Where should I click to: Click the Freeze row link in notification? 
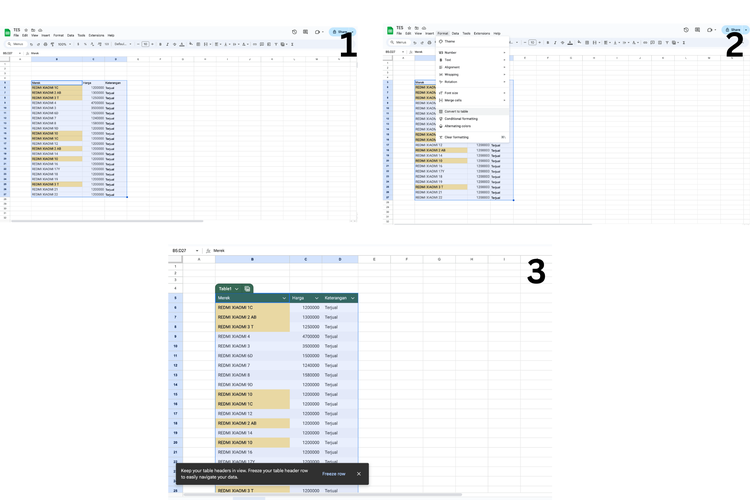click(334, 474)
